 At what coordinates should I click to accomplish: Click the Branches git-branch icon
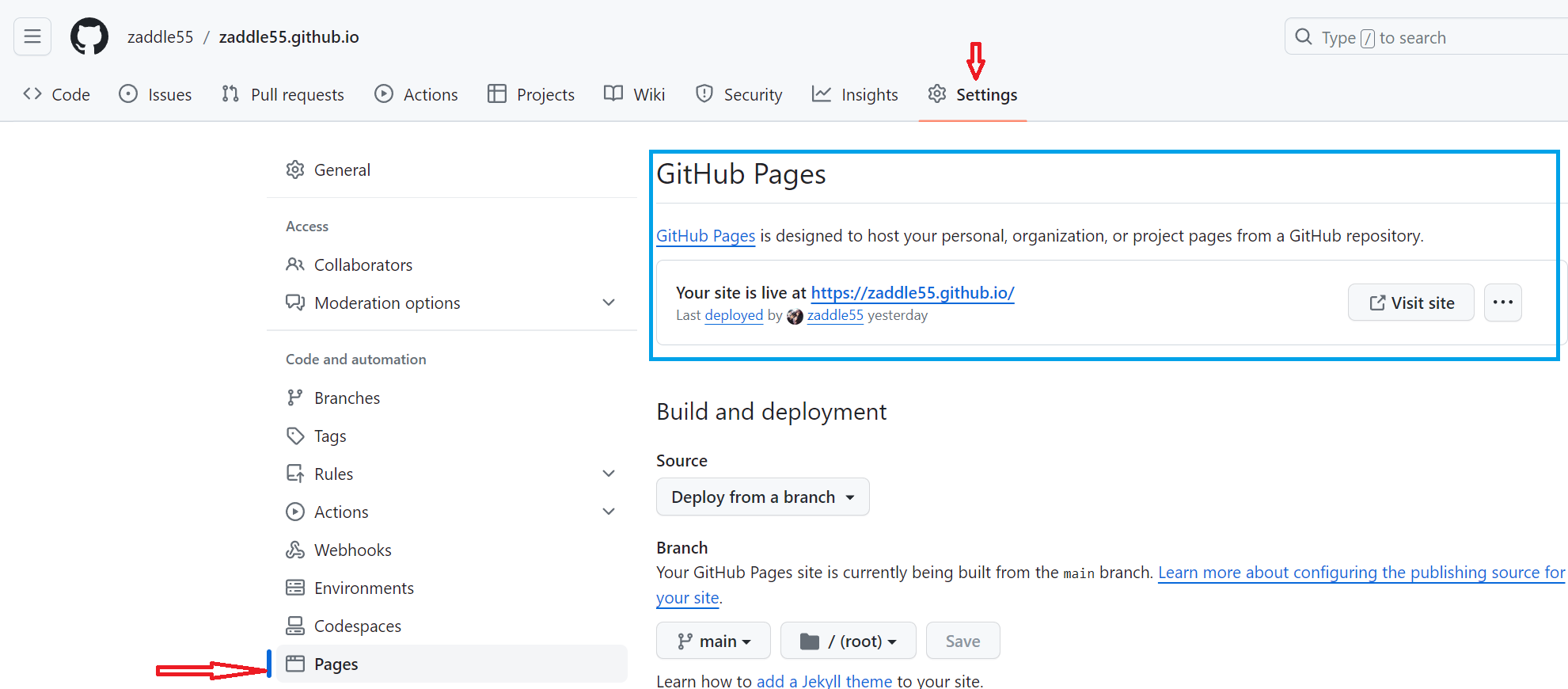pyautogui.click(x=295, y=398)
